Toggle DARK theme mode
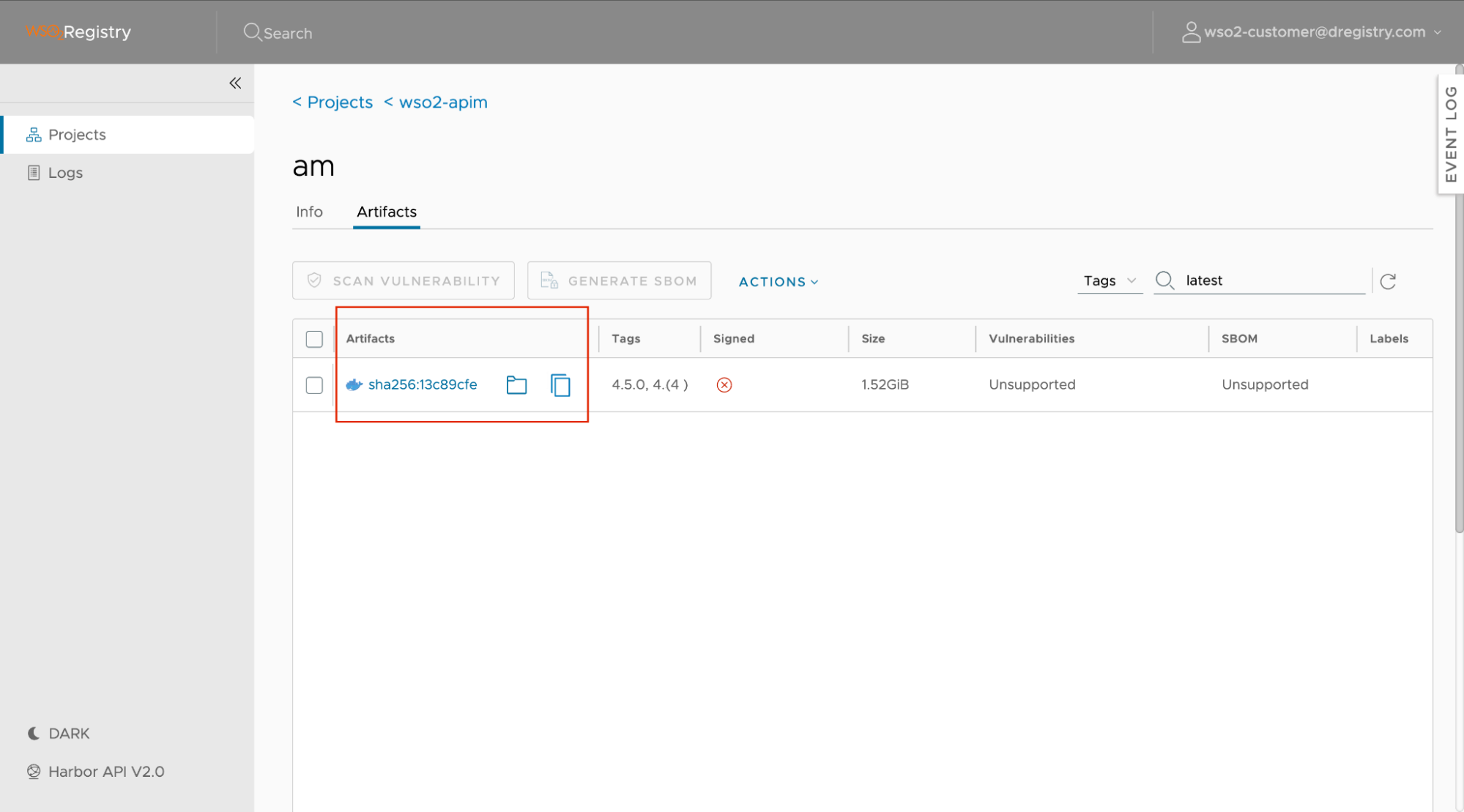 (59, 733)
